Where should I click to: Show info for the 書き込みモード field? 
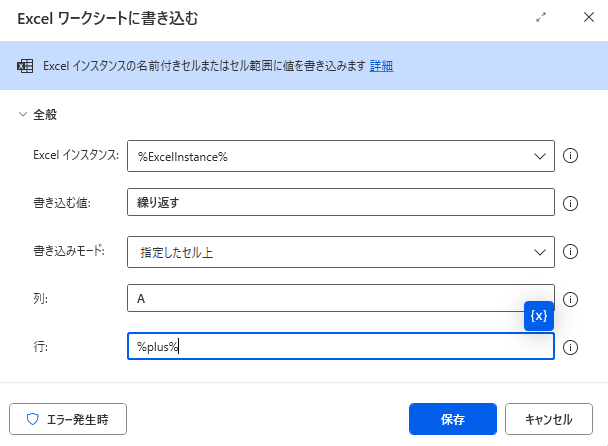pyautogui.click(x=570, y=252)
